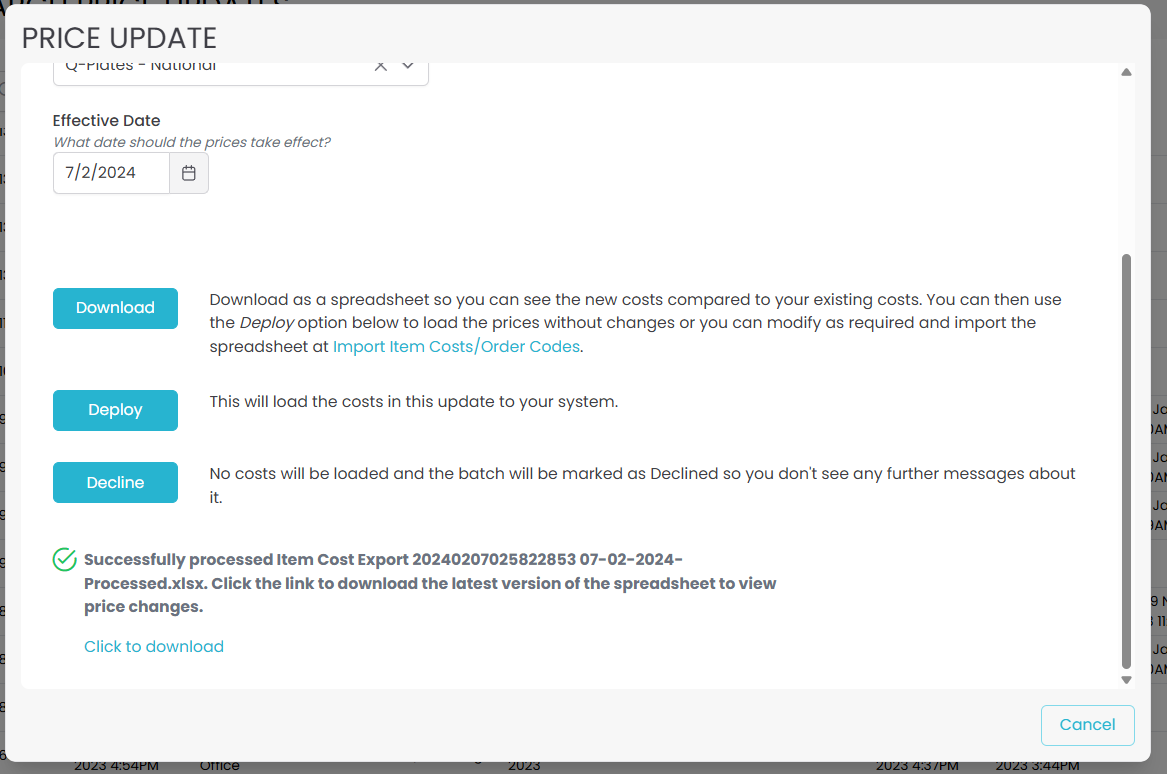
Task: Click the Successfully processed message text
Action: (430, 583)
